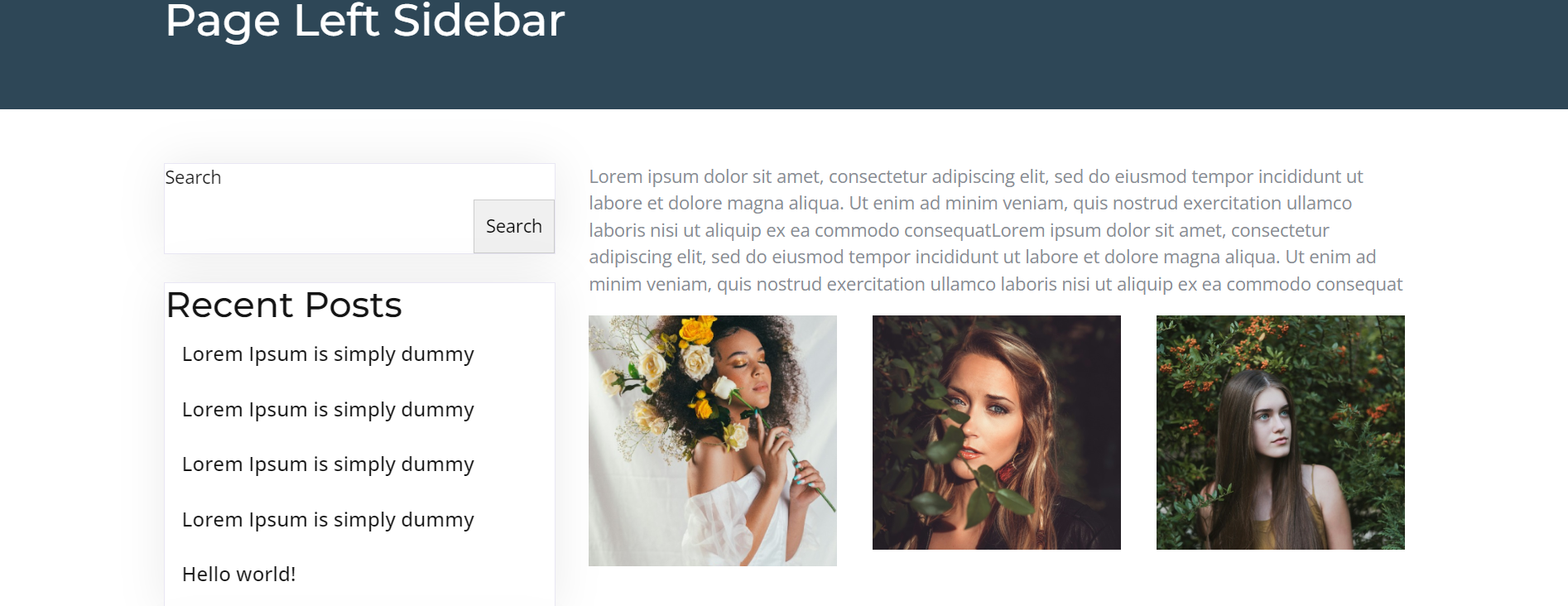This screenshot has width=1568, height=606.
Task: Click the Recent Posts widget heading
Action: tap(284, 305)
